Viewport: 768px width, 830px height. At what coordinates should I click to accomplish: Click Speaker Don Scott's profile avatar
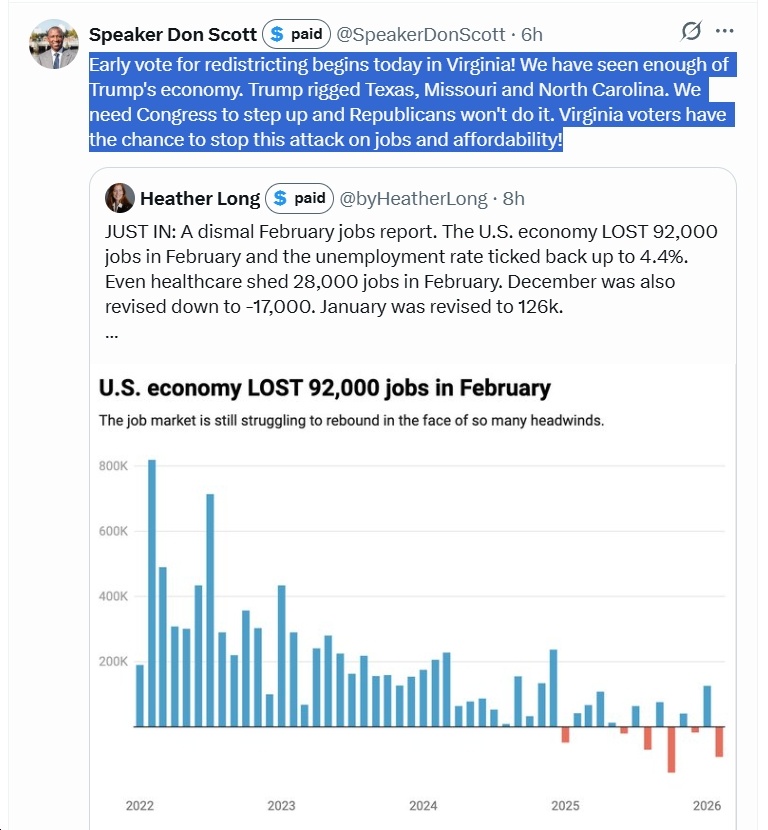point(54,42)
